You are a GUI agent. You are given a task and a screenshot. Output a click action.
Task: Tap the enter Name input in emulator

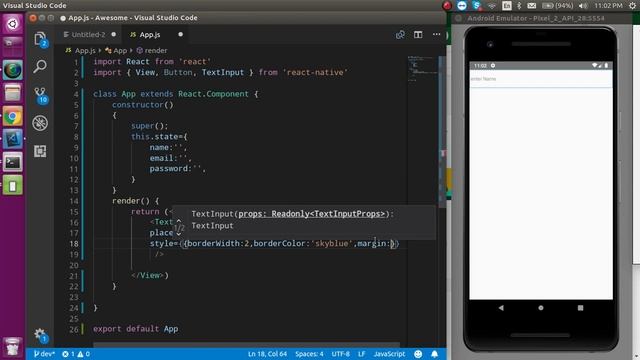(541, 79)
